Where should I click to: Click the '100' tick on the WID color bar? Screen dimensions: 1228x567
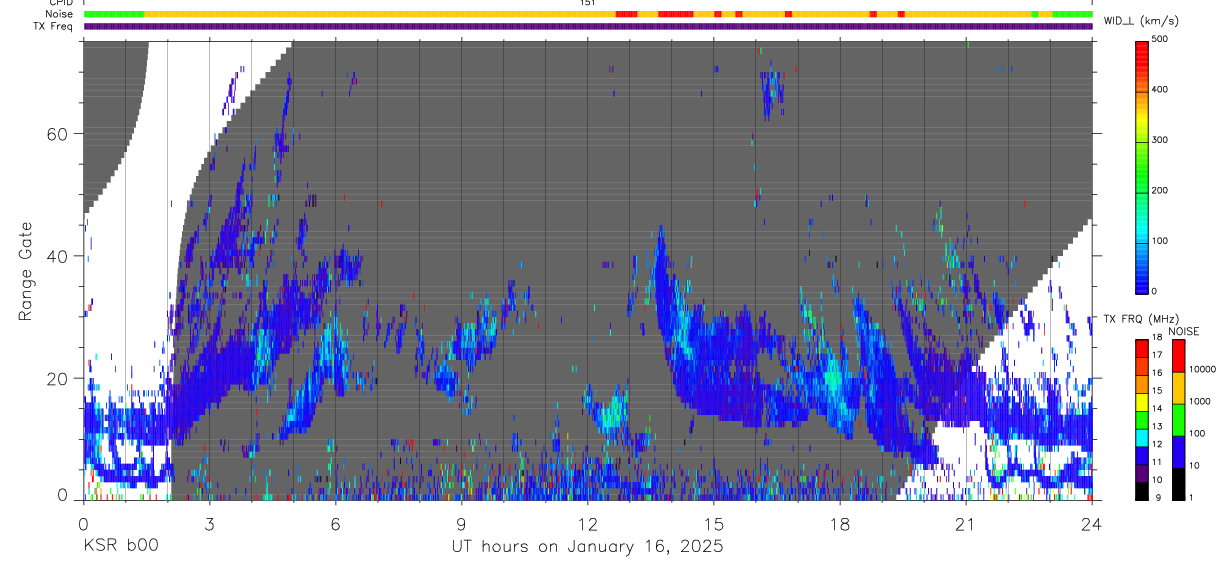pyautogui.click(x=1160, y=241)
